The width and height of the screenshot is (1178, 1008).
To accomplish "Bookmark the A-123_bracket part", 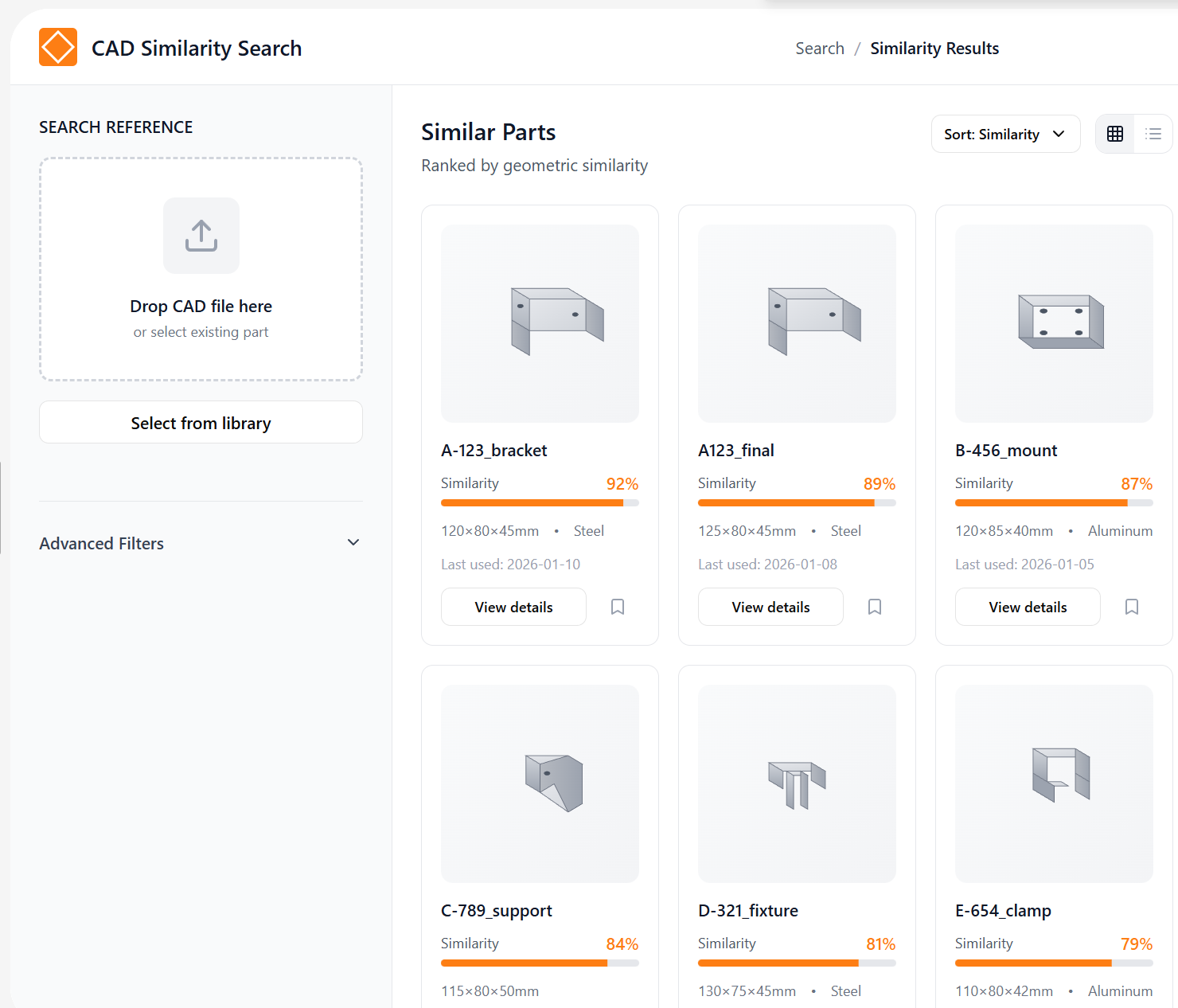I will click(618, 607).
